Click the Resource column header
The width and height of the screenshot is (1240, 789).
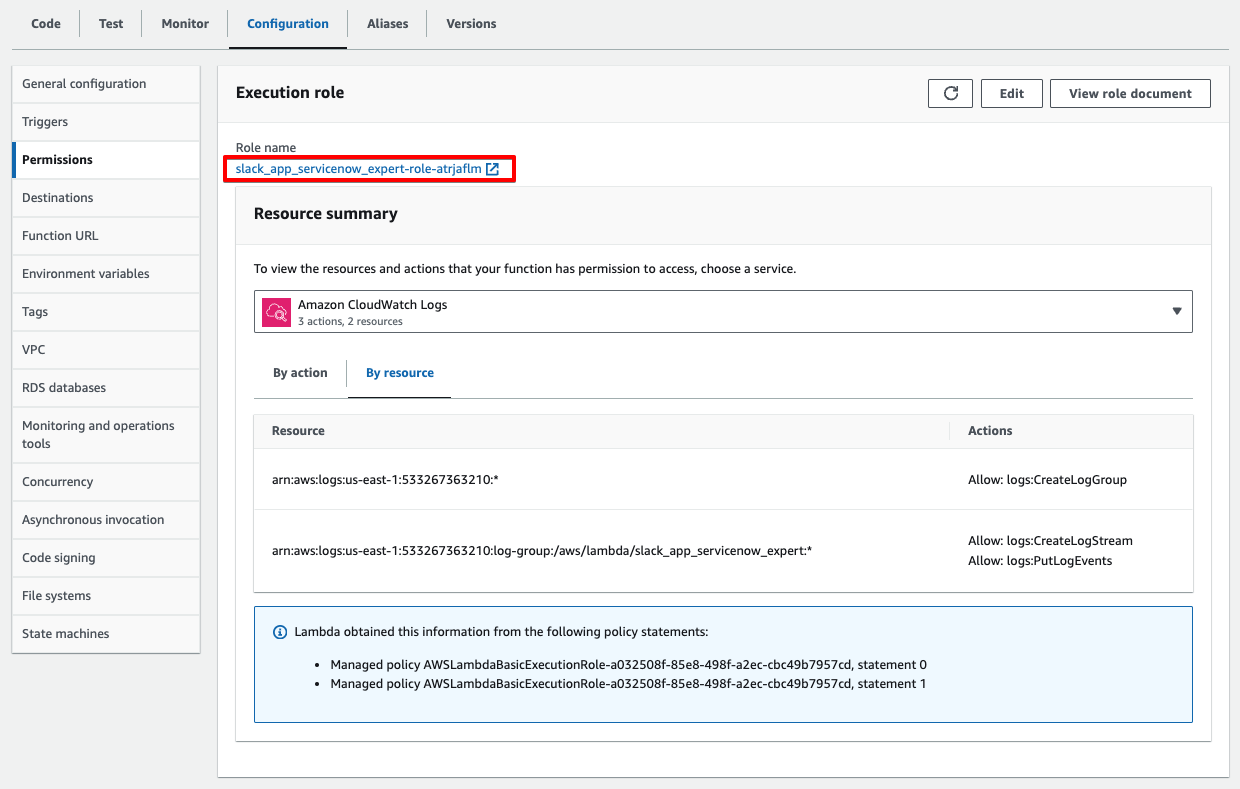298,431
